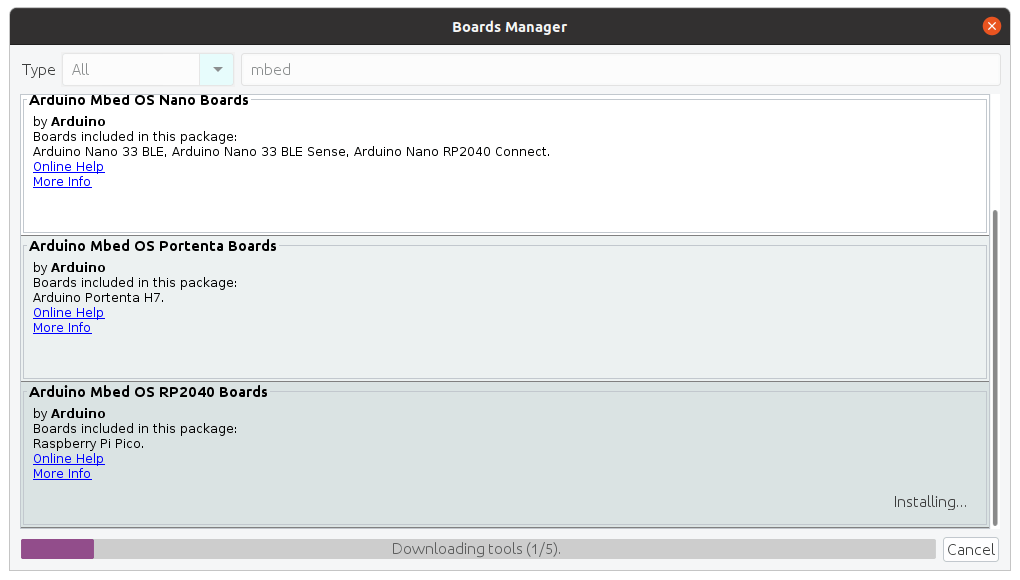Click the Type label
The image size is (1020, 580).
38,70
